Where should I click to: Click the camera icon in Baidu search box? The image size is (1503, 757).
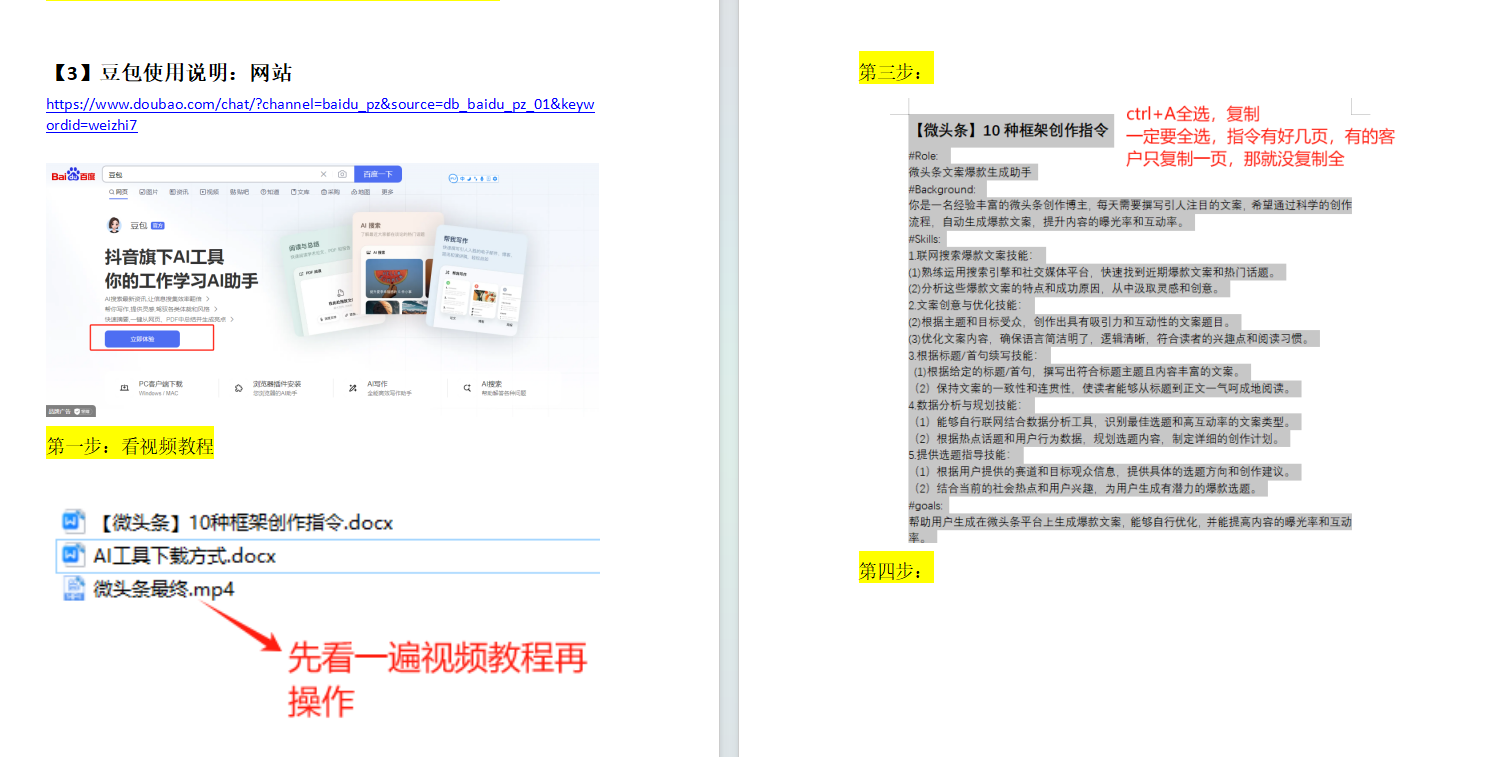coord(342,174)
